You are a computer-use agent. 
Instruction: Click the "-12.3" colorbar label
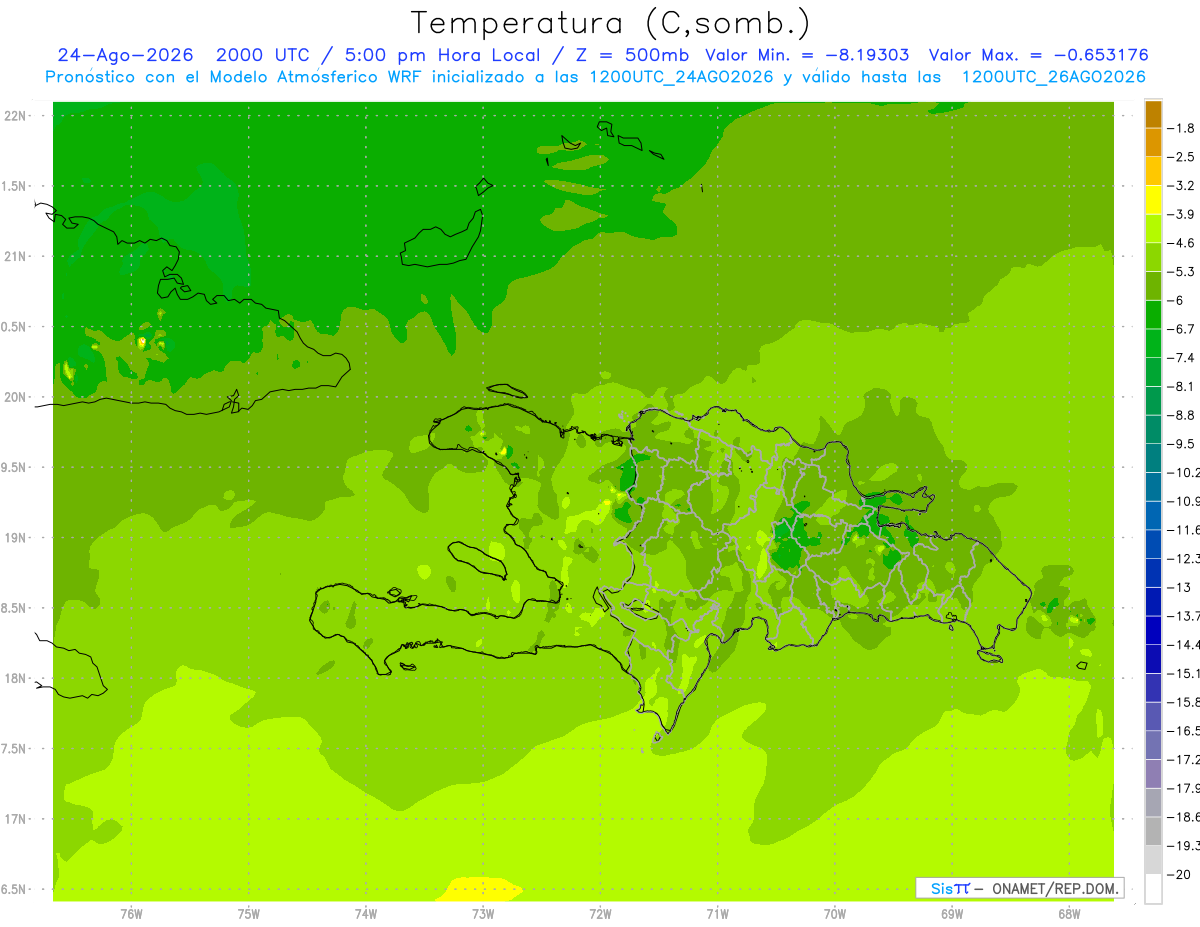tap(1184, 558)
